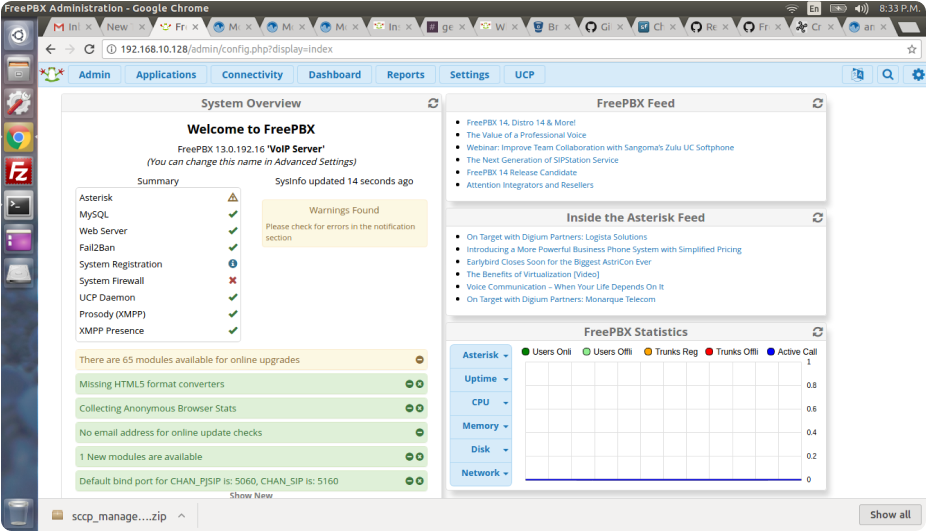Expand the Asterisk statistics dropdown

pos(485,355)
